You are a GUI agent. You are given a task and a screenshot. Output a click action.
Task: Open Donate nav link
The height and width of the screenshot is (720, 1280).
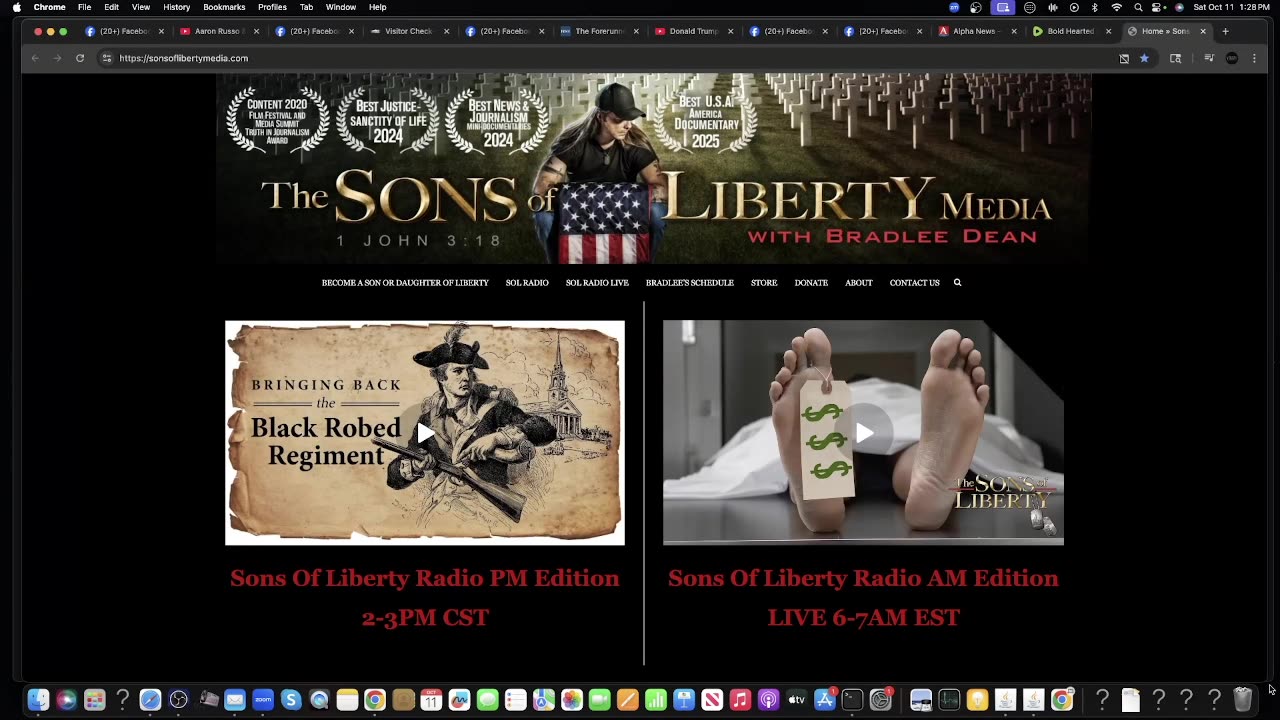(x=811, y=283)
